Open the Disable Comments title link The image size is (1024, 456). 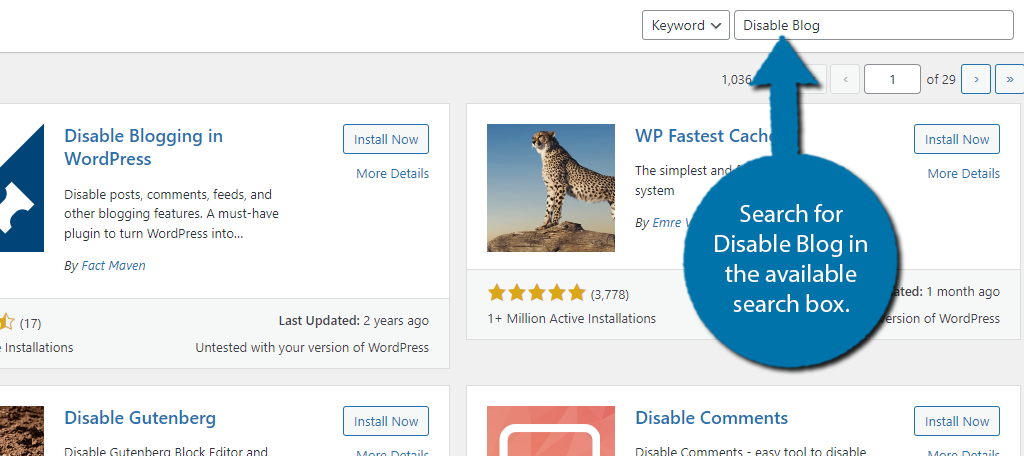(x=711, y=417)
